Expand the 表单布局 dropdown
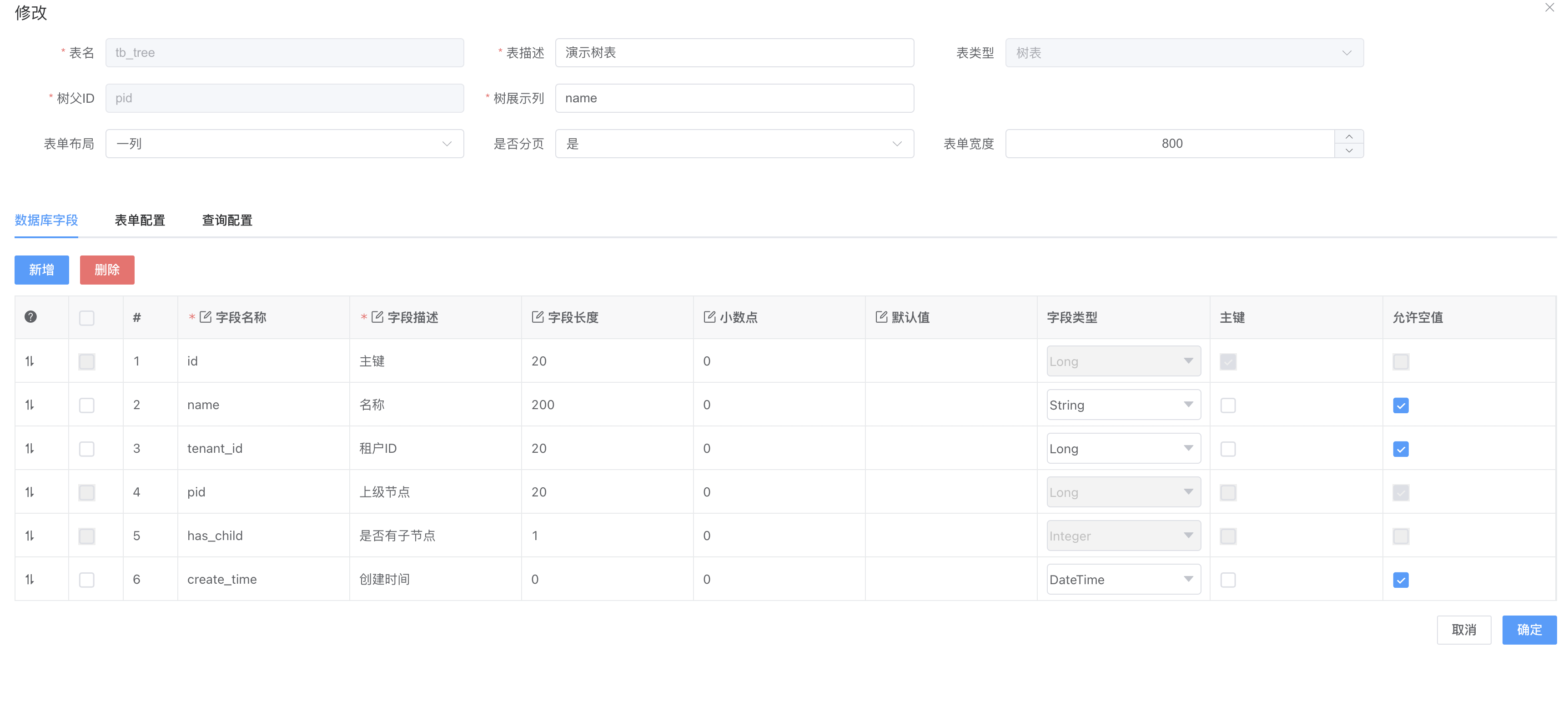 pyautogui.click(x=284, y=144)
